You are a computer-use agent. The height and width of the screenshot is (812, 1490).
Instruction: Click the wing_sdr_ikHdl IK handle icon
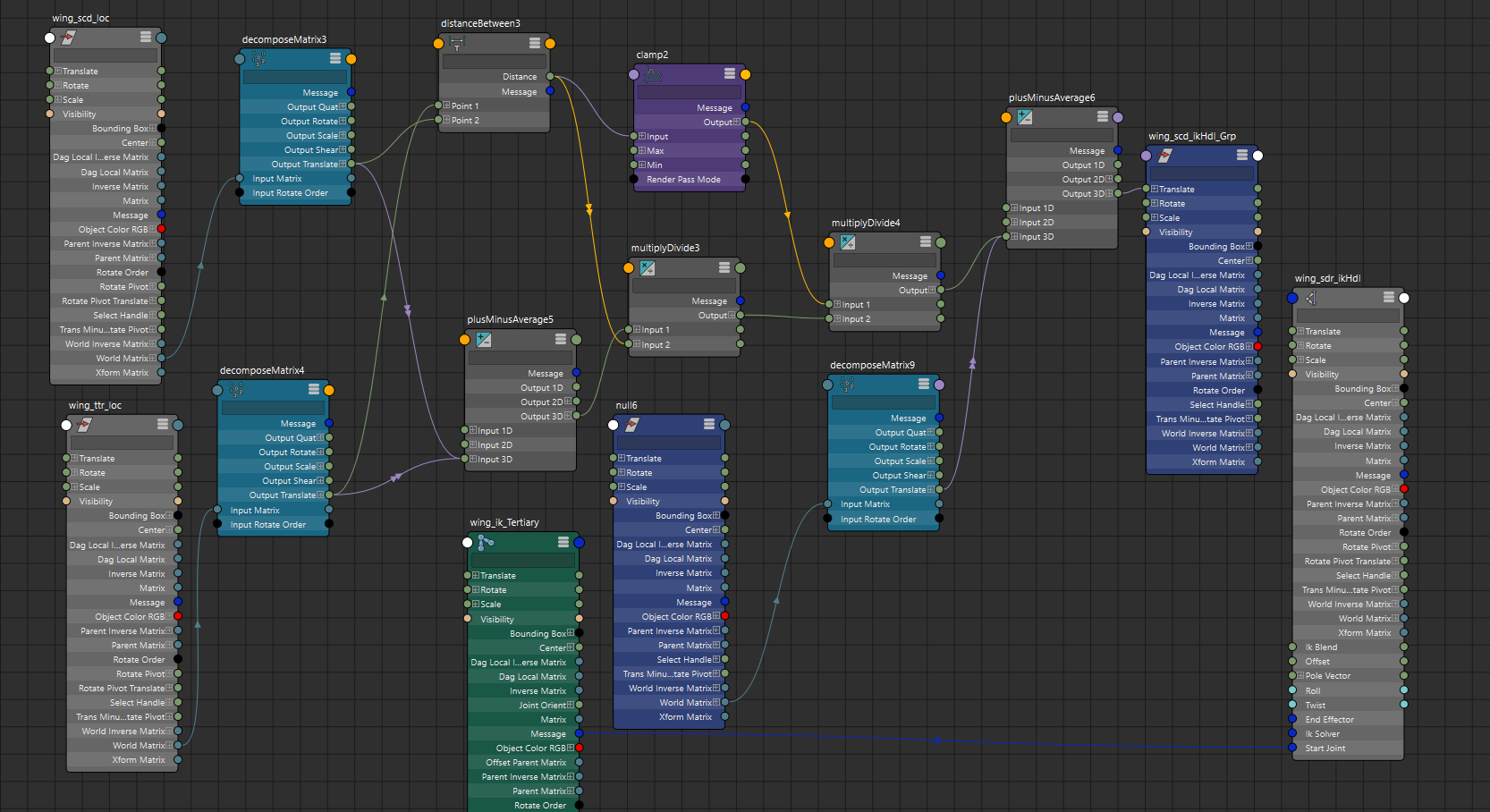1311,298
